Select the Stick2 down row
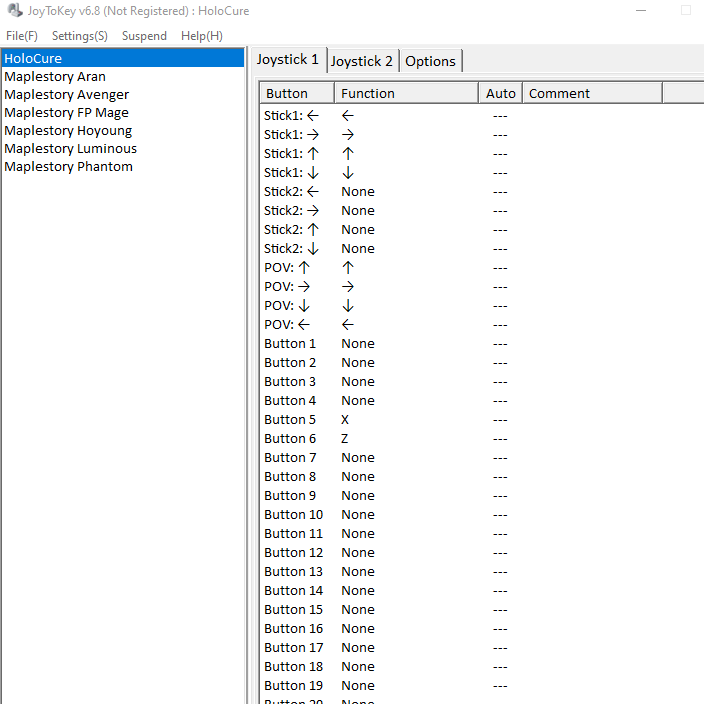Image resolution: width=704 pixels, height=704 pixels. [480, 248]
